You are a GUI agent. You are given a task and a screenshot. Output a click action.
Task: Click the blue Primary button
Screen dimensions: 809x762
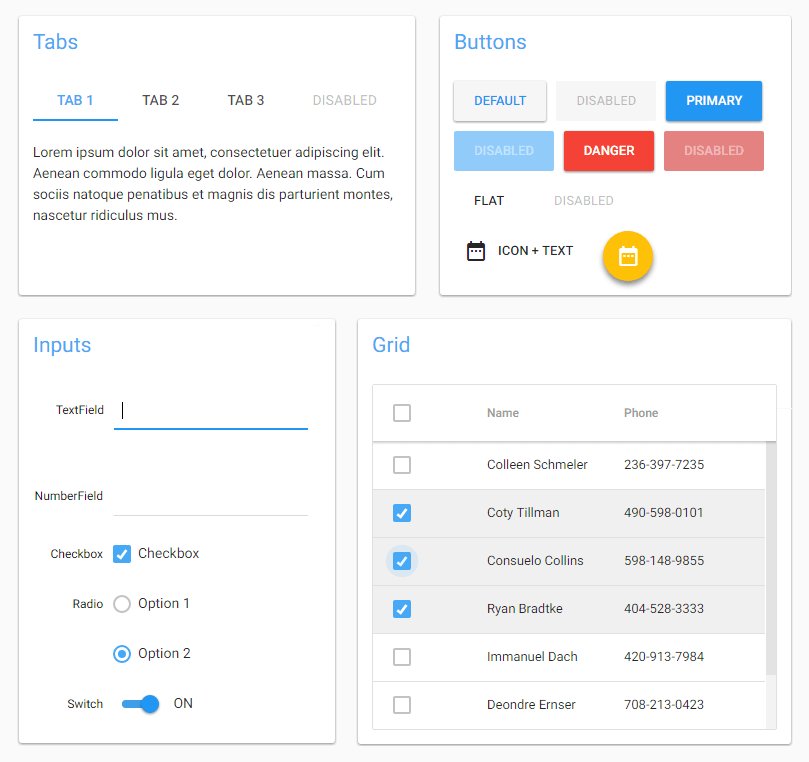pyautogui.click(x=714, y=101)
